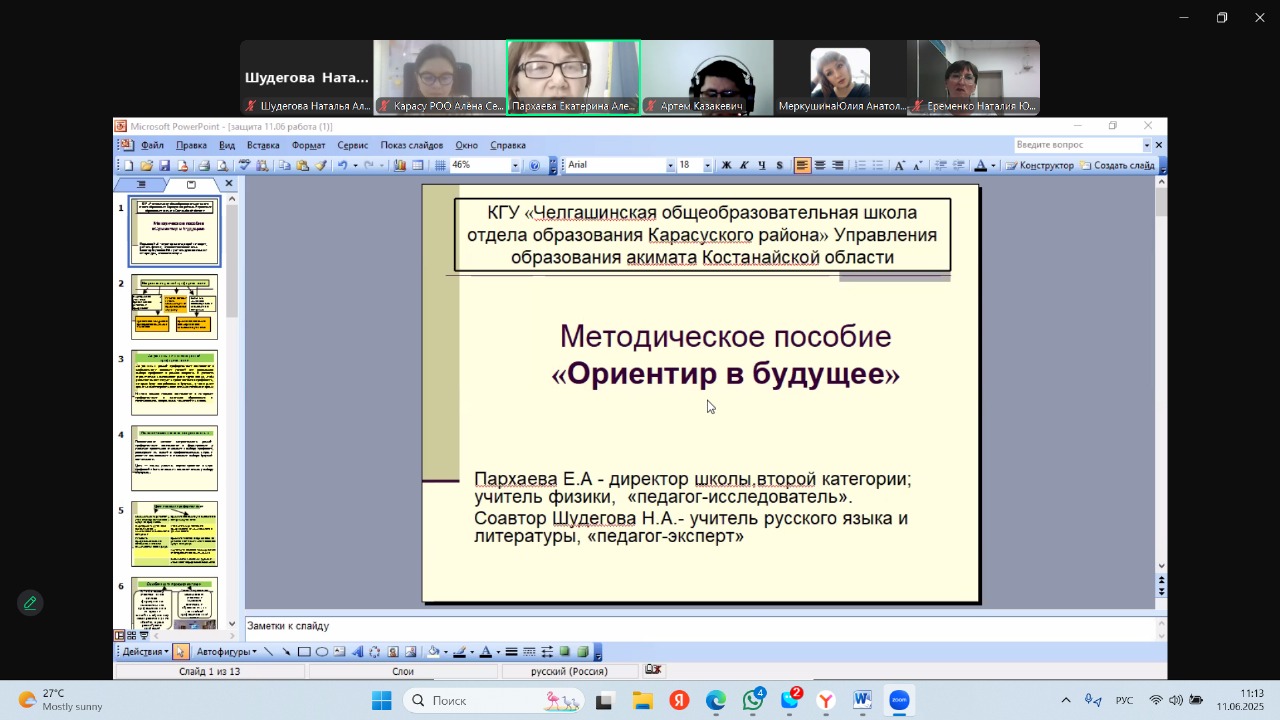This screenshot has width=1280, height=720.
Task: Open the zoom percentage dropdown showing 46%
Action: point(516,166)
